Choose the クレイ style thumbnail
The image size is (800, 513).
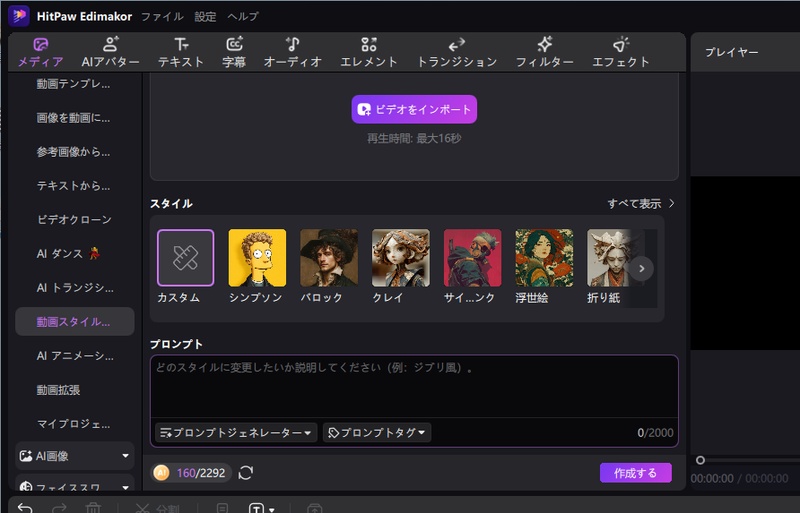[401, 258]
